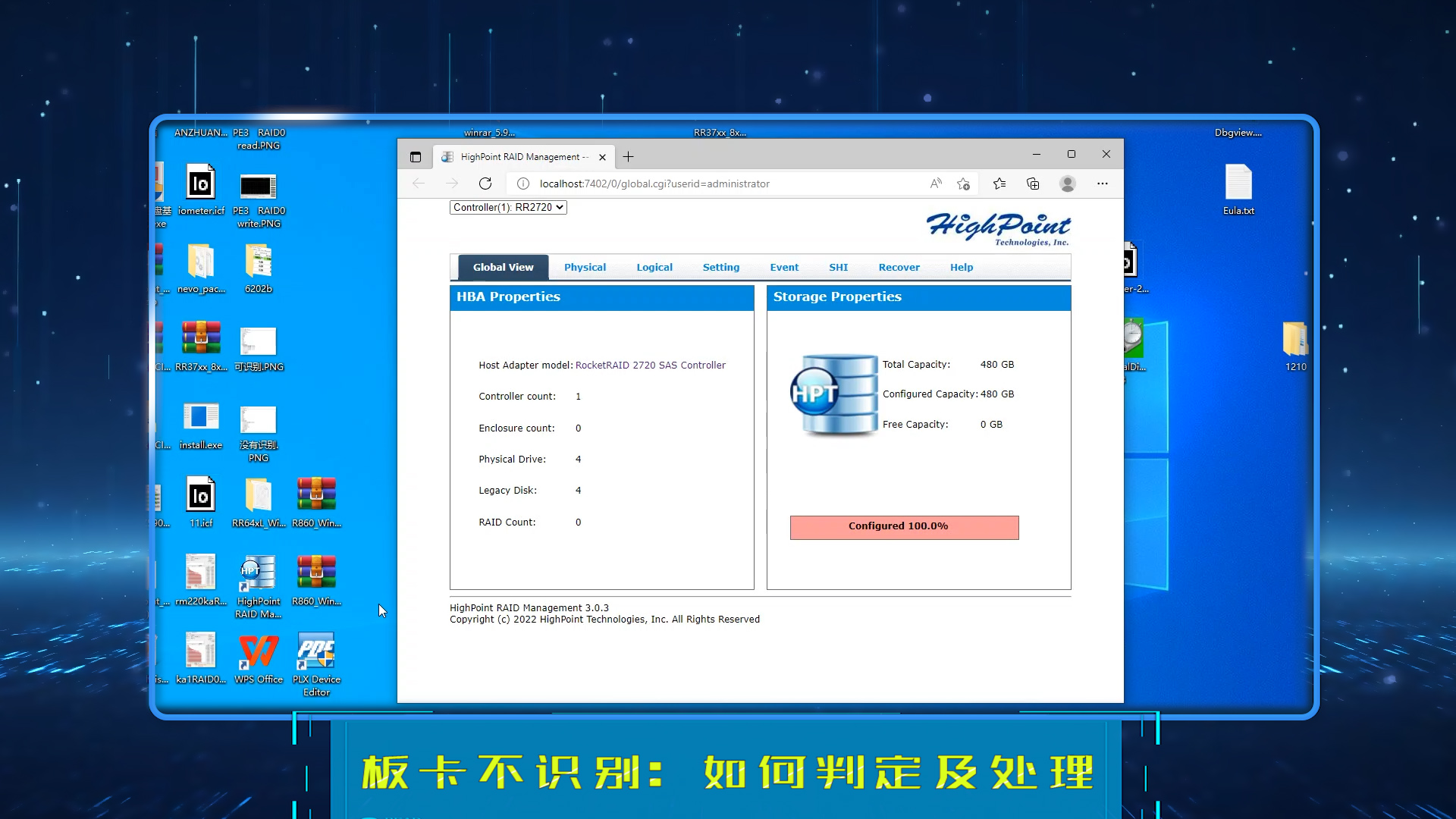Close the HighPoint RAID Management browser tab
This screenshot has width=1456, height=819.
click(x=602, y=157)
